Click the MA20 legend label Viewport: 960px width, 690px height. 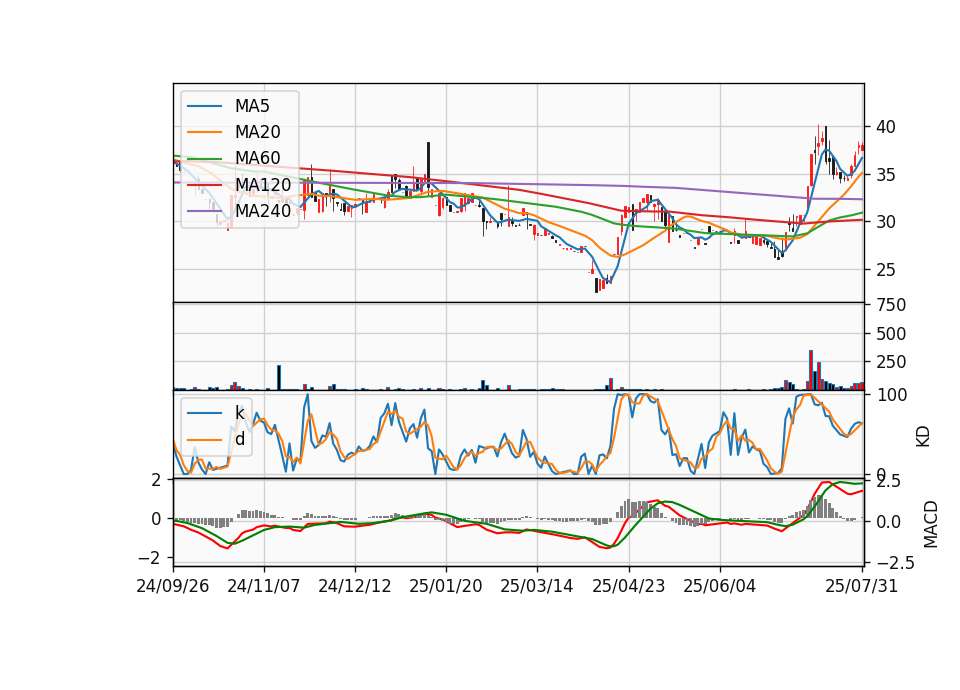tap(257, 132)
